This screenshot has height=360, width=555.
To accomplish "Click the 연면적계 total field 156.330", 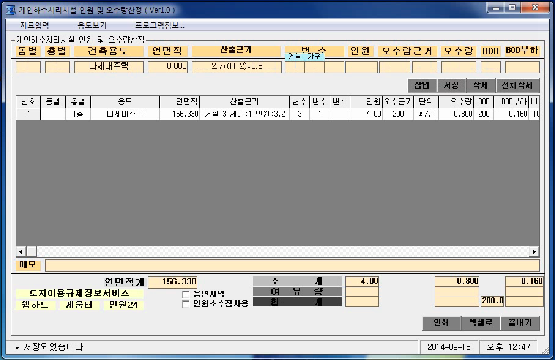I will click(172, 282).
